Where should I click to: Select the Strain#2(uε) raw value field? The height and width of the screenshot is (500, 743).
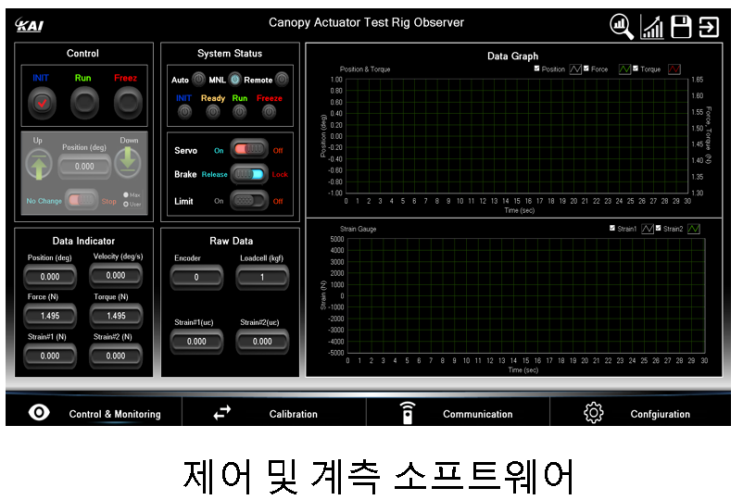[x=262, y=341]
